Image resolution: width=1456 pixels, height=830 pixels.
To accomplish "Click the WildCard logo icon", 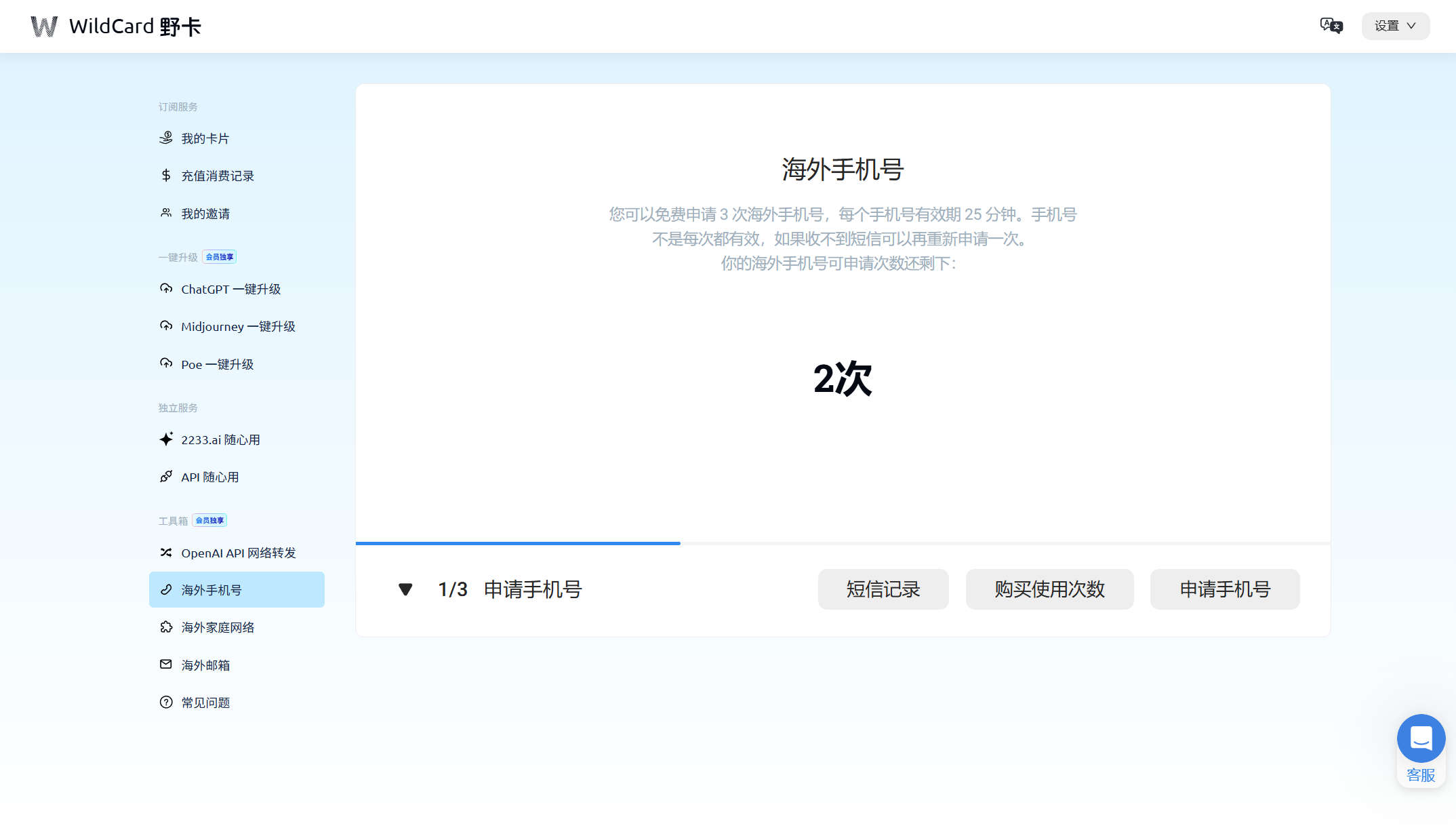I will (x=44, y=26).
